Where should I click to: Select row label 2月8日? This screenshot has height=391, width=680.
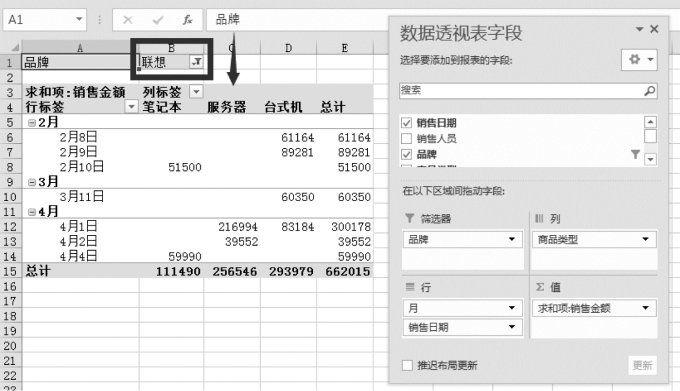tap(78, 137)
